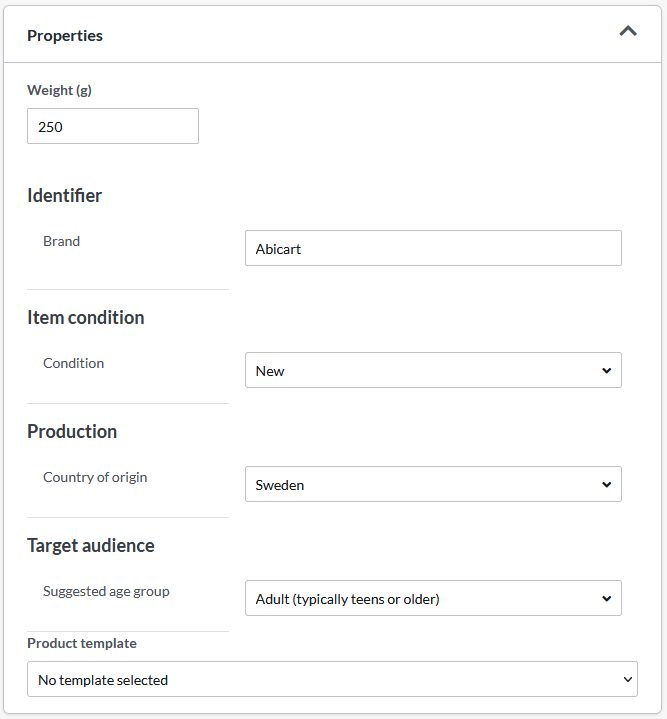Click the Item condition section heading
This screenshot has height=719, width=667.
click(x=86, y=317)
